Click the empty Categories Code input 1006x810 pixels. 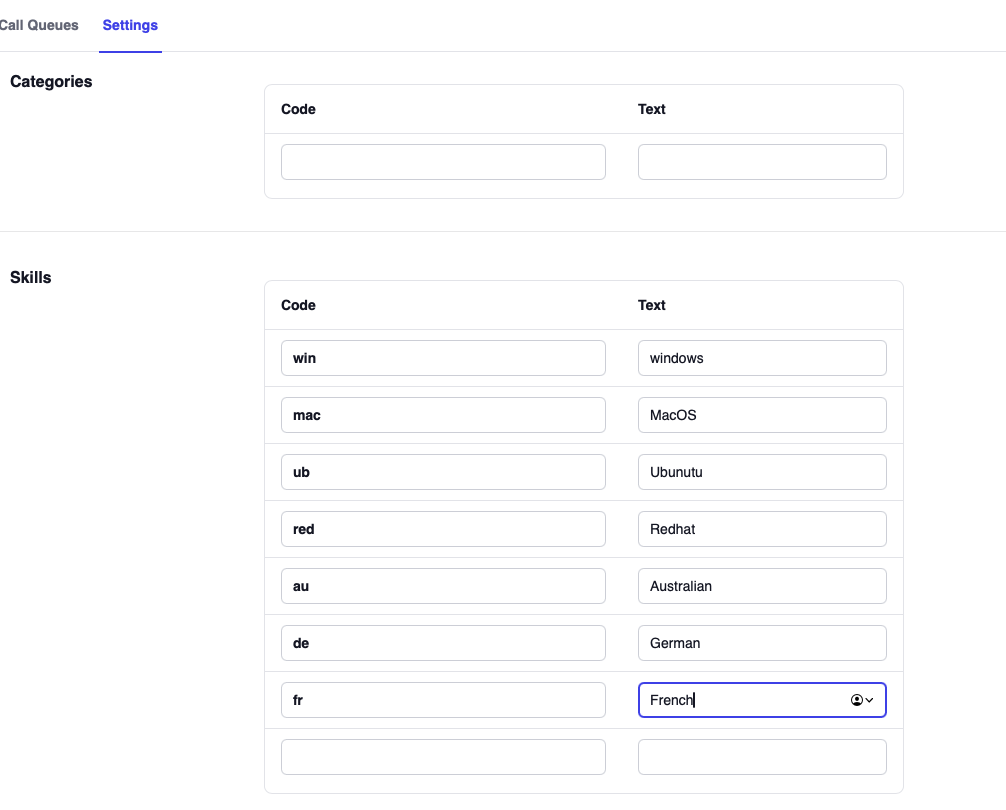[x=443, y=162]
